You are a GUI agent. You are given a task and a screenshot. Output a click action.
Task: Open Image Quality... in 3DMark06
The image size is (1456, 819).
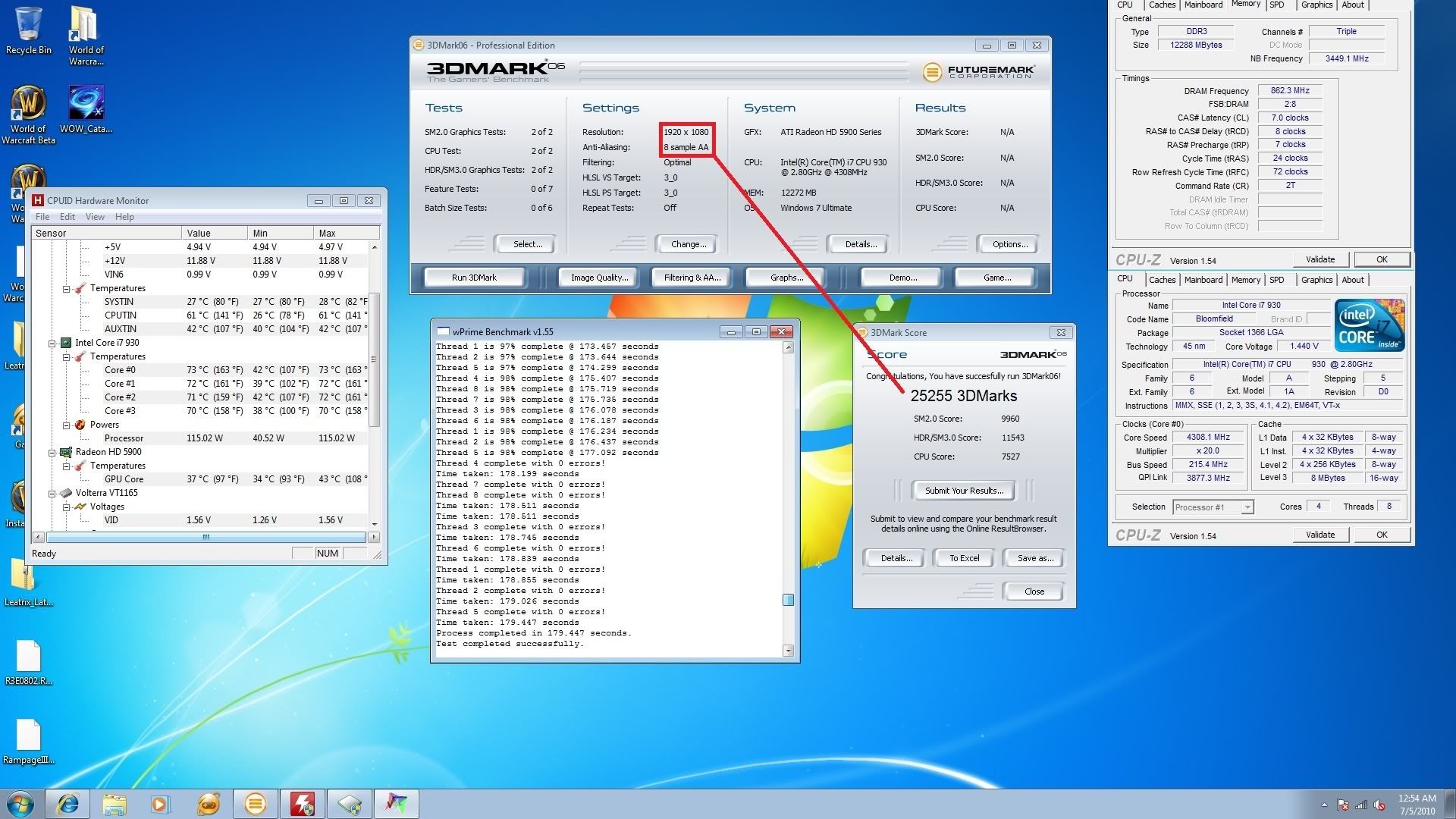pos(599,278)
